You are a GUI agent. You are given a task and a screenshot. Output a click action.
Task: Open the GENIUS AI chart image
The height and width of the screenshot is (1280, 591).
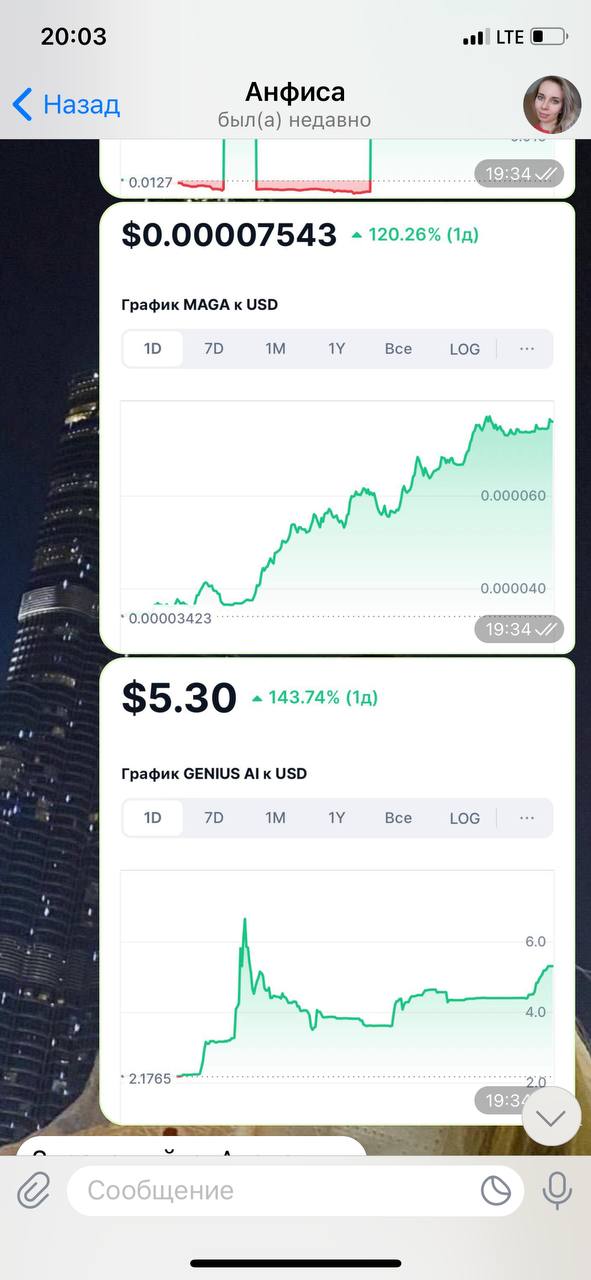338,891
